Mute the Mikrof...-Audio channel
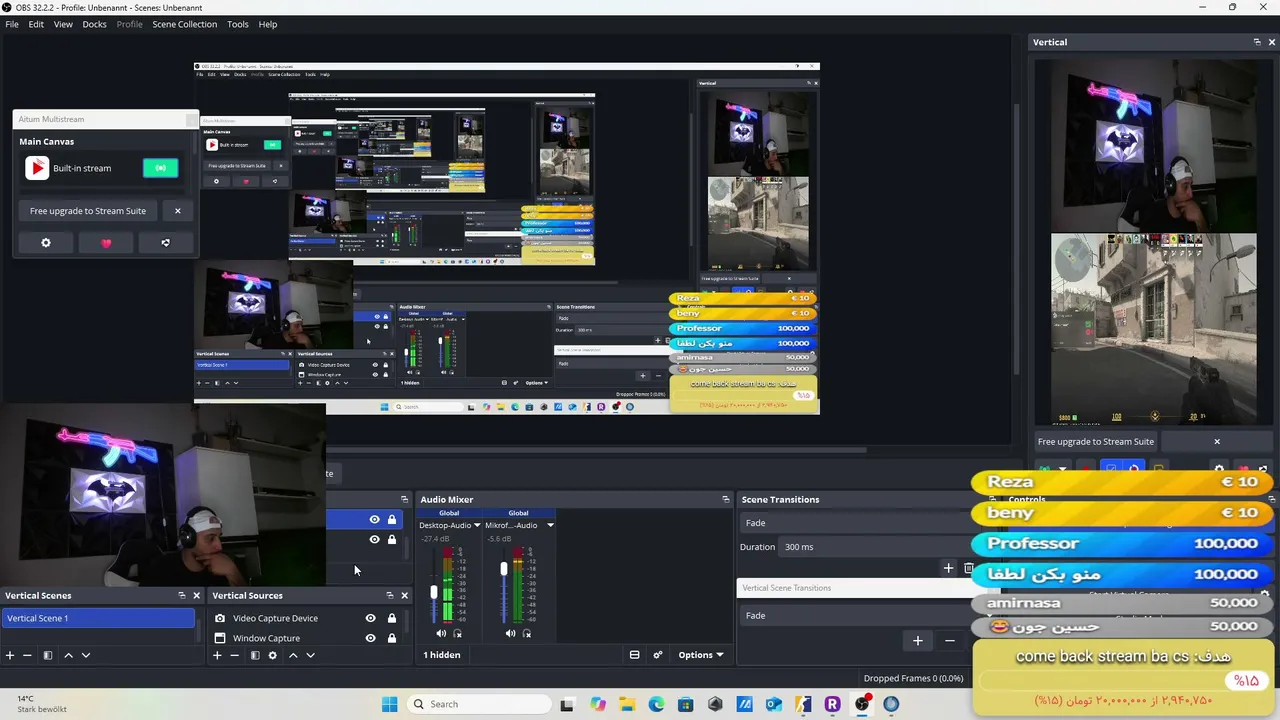The width and height of the screenshot is (1280, 720). pos(510,633)
